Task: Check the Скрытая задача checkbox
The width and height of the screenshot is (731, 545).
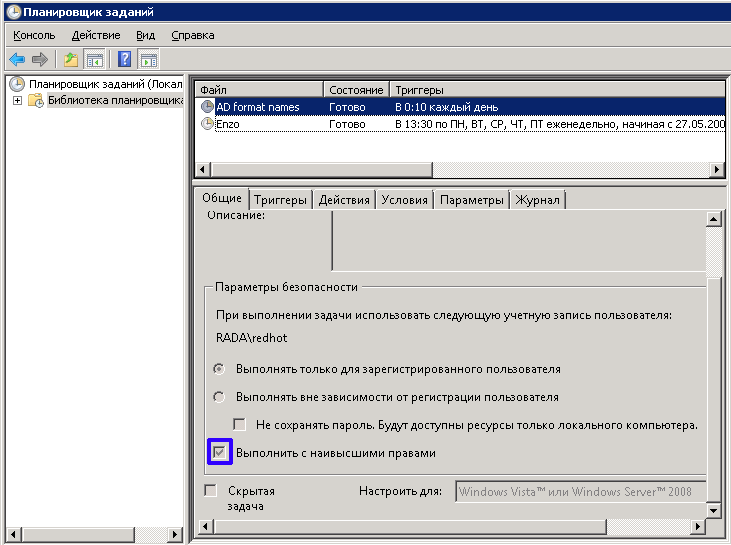Action: pos(211,490)
